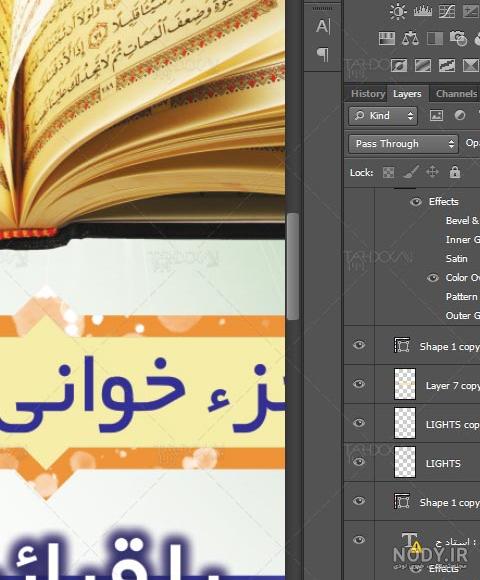Select the Bevel & Emboss effect
Screen dimensions: 480x580
[463, 220]
